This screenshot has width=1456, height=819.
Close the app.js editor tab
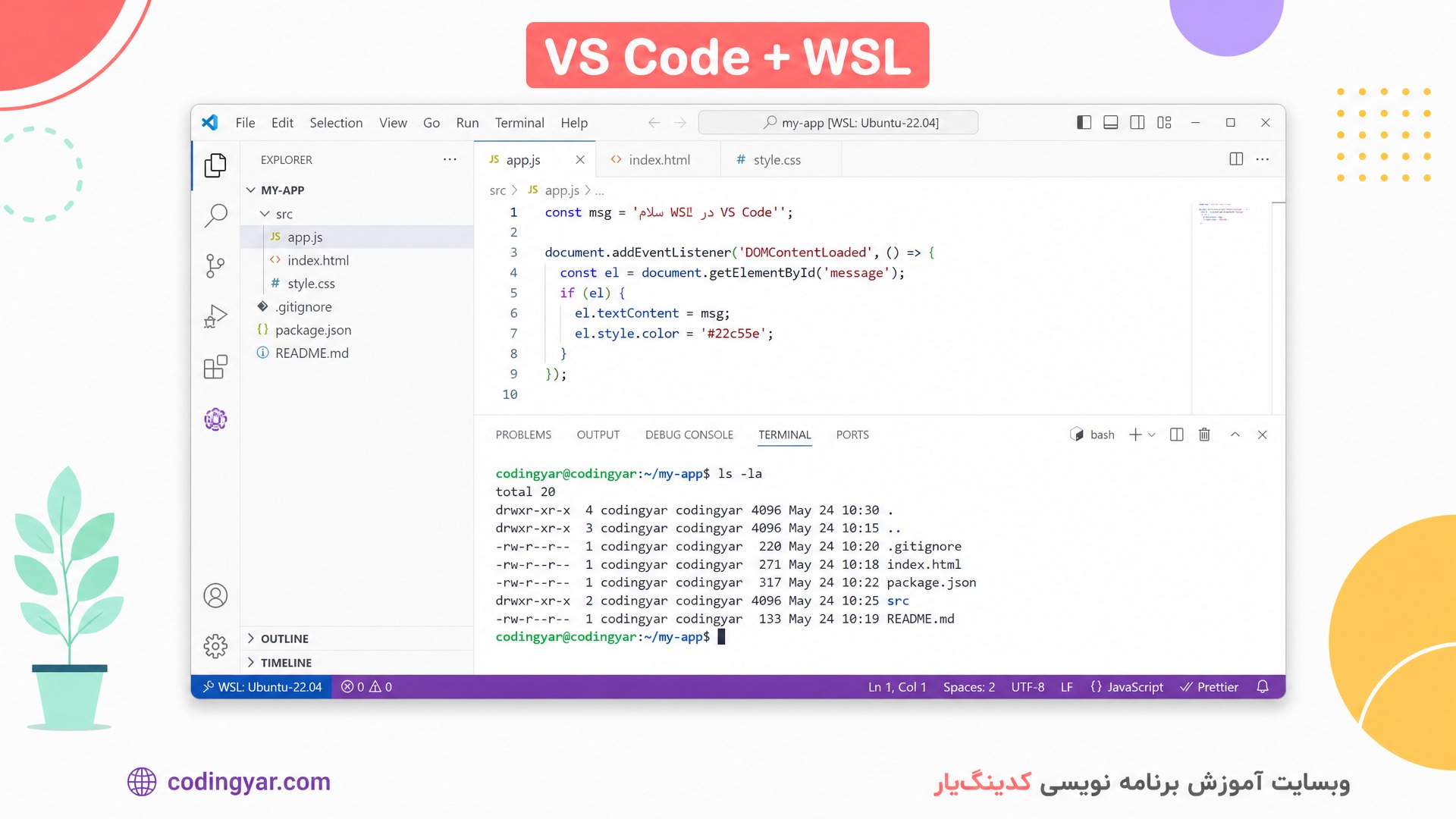tap(580, 159)
